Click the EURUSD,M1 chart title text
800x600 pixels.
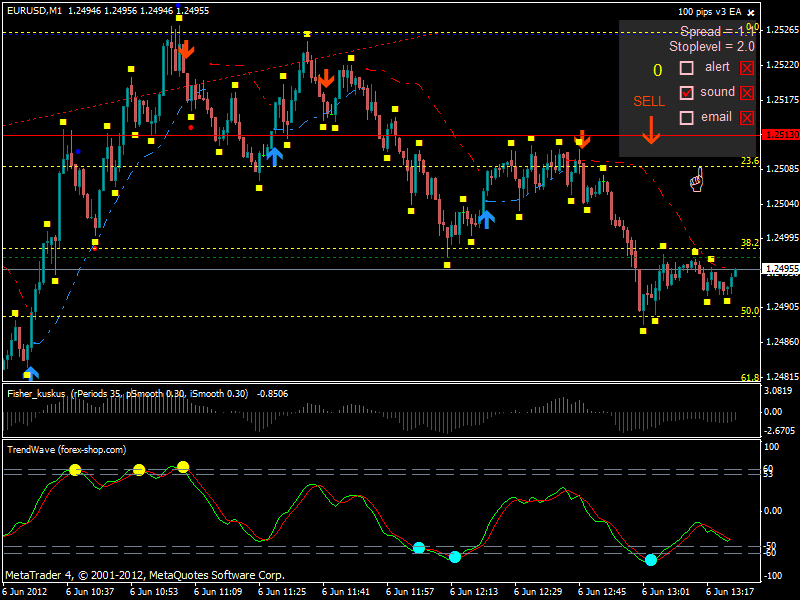[x=35, y=11]
